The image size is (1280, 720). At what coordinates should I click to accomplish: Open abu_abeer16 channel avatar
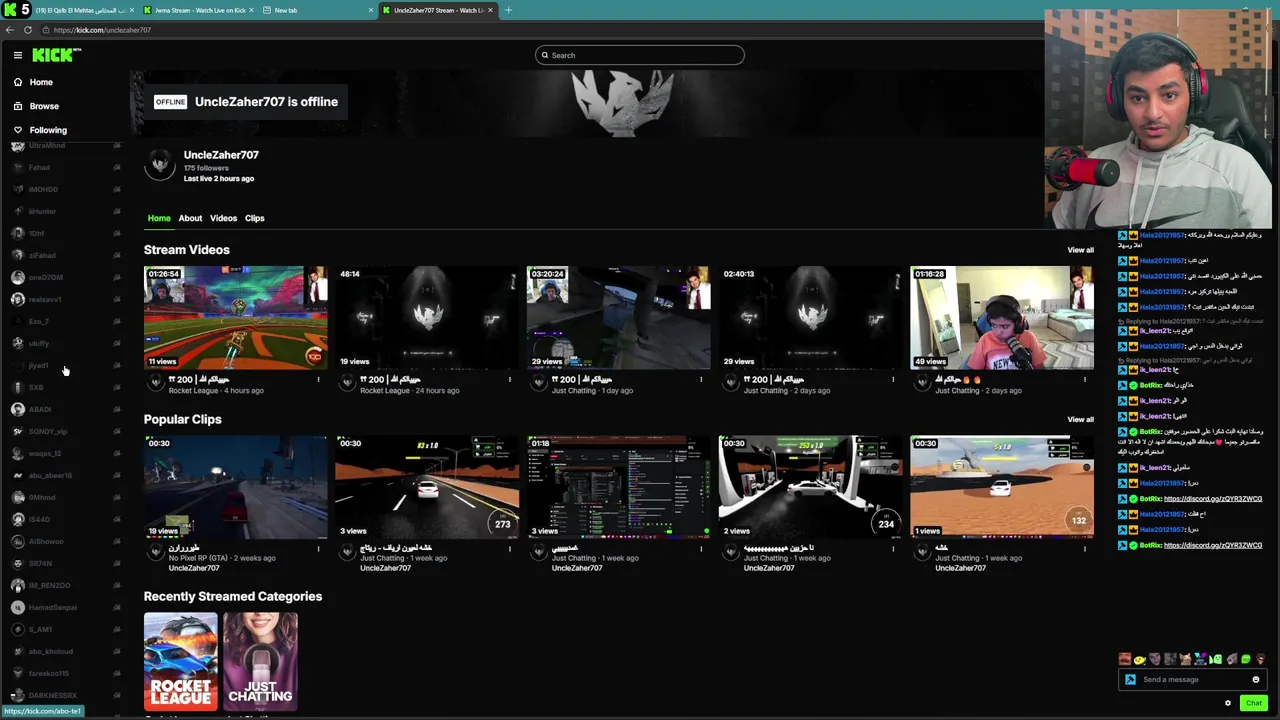[17, 475]
